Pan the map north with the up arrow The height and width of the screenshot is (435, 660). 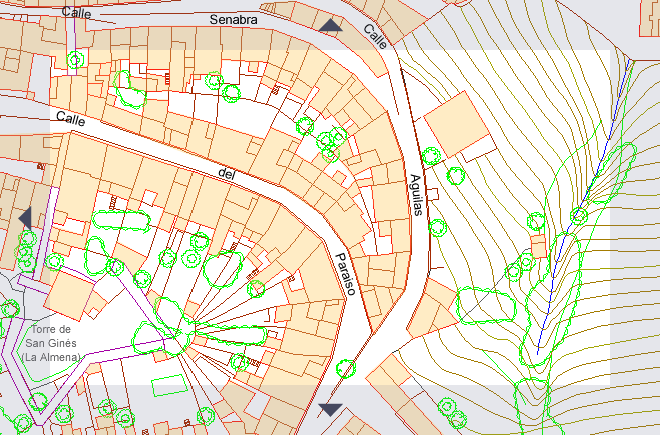click(x=330, y=25)
